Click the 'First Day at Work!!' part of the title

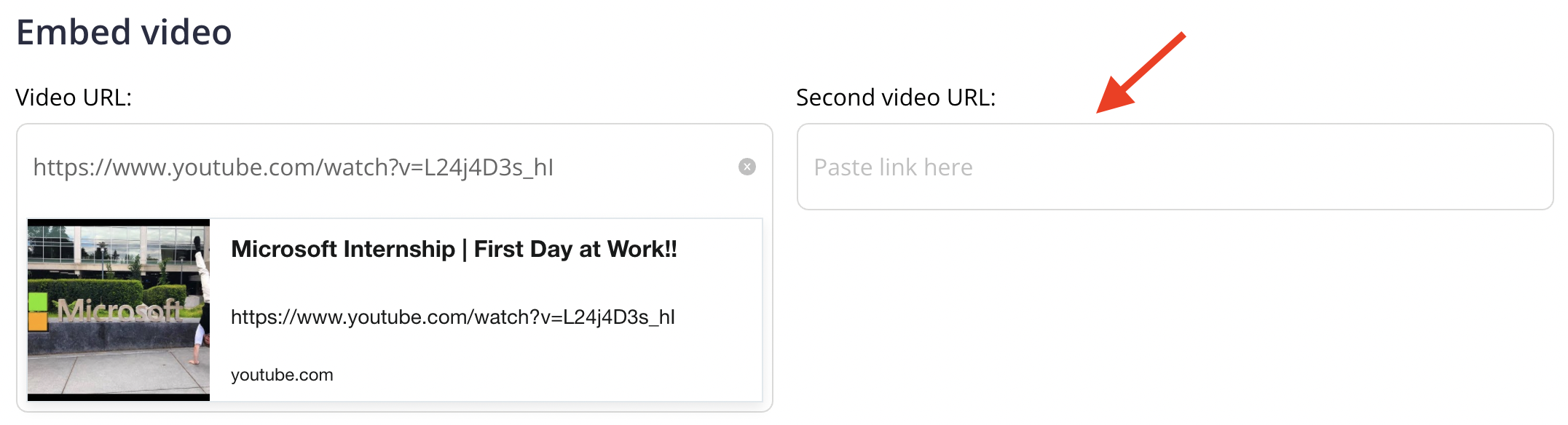(x=575, y=249)
